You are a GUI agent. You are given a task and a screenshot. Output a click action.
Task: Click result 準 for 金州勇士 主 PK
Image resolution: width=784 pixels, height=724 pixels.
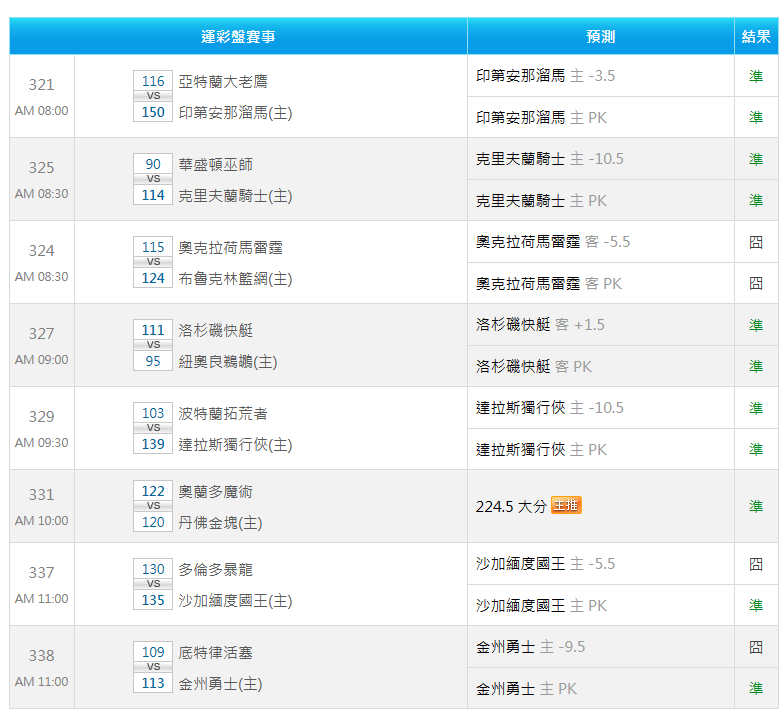756,688
